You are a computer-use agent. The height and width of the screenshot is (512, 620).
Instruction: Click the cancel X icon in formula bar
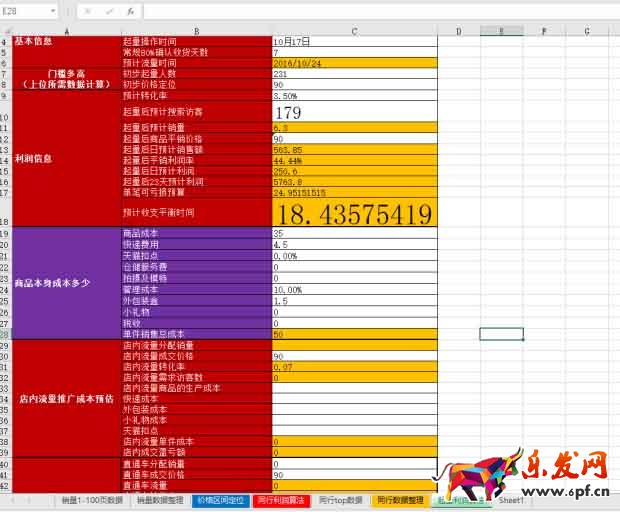(x=87, y=12)
